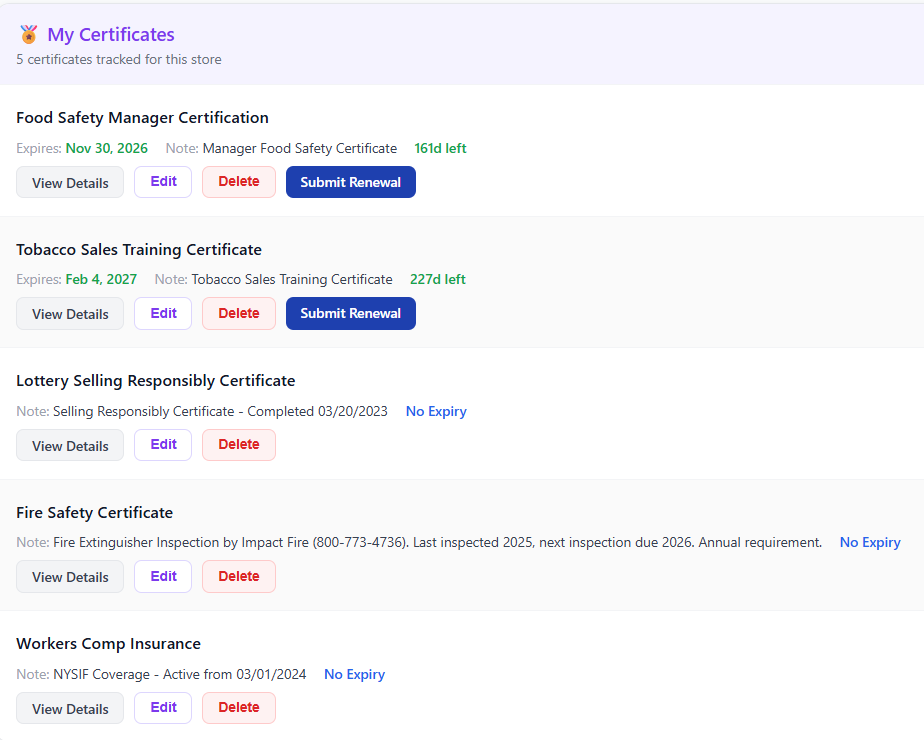View Details for Lottery Selling Responsibly Certificate
Viewport: 924px width, 740px height.
(70, 445)
